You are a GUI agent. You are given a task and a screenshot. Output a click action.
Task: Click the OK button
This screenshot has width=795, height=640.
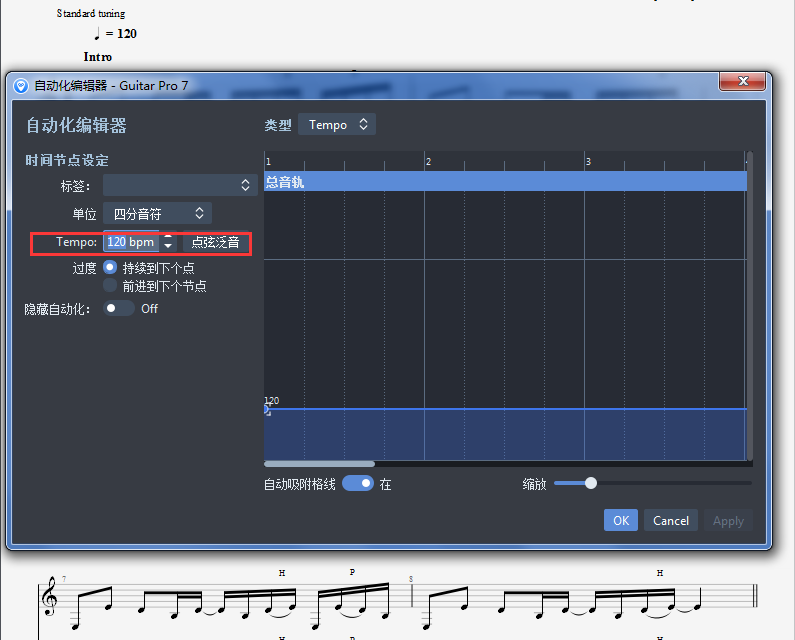click(621, 520)
